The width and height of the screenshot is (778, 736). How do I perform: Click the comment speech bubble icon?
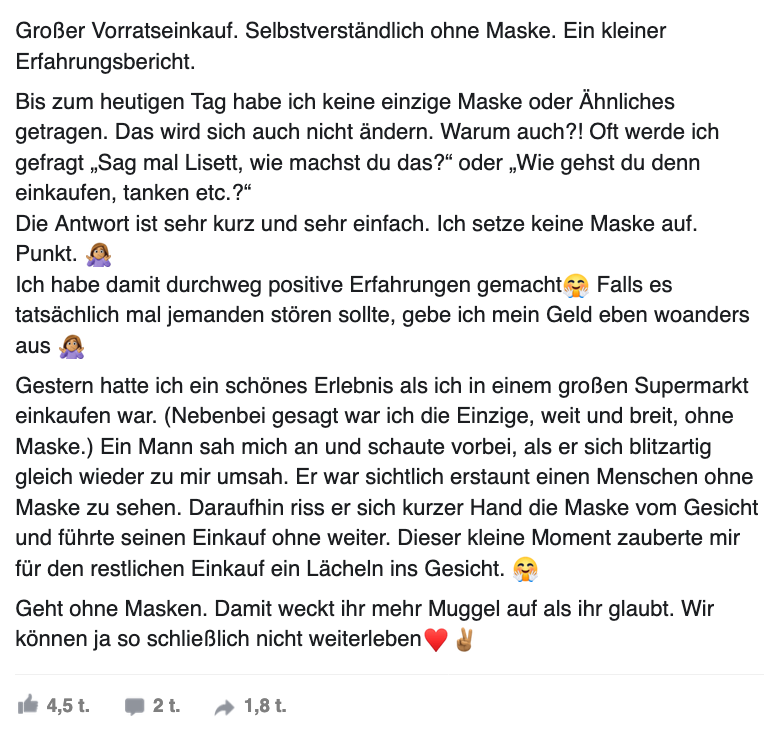pyautogui.click(x=134, y=707)
